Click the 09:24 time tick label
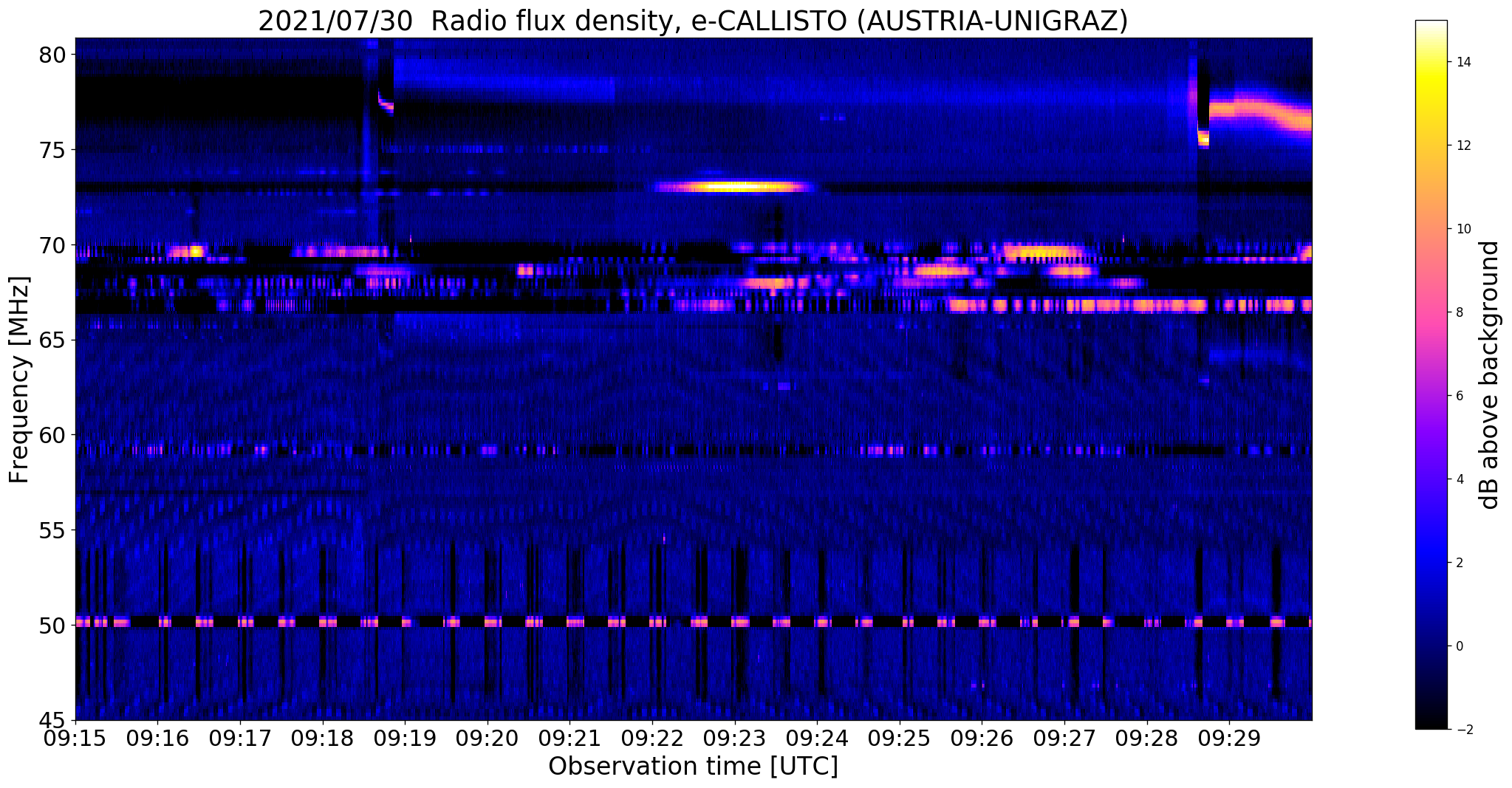 click(817, 739)
